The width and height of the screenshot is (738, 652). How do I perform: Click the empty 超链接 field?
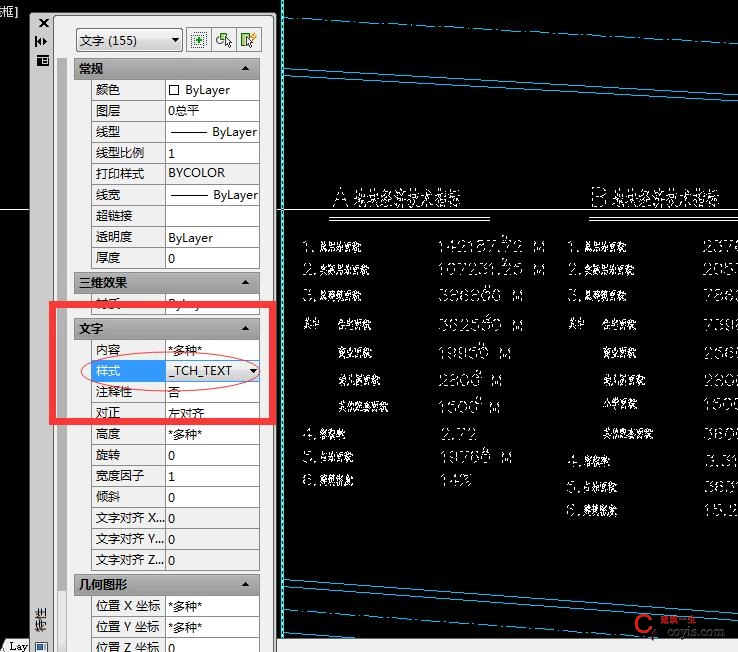point(212,216)
